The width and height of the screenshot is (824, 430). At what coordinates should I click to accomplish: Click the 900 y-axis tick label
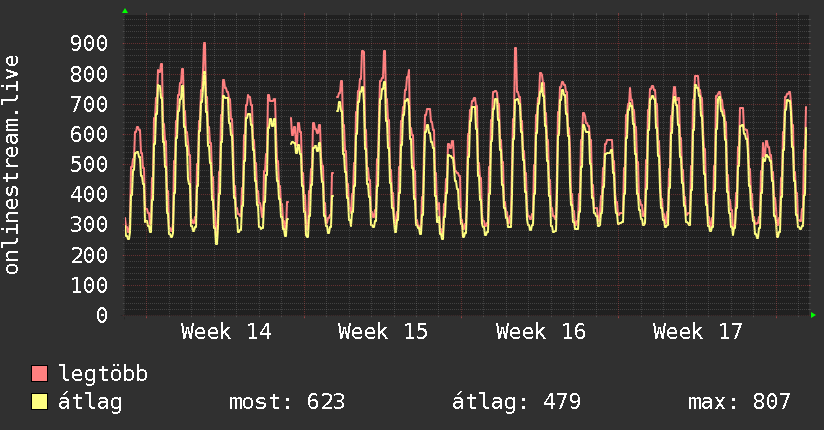pyautogui.click(x=89, y=44)
